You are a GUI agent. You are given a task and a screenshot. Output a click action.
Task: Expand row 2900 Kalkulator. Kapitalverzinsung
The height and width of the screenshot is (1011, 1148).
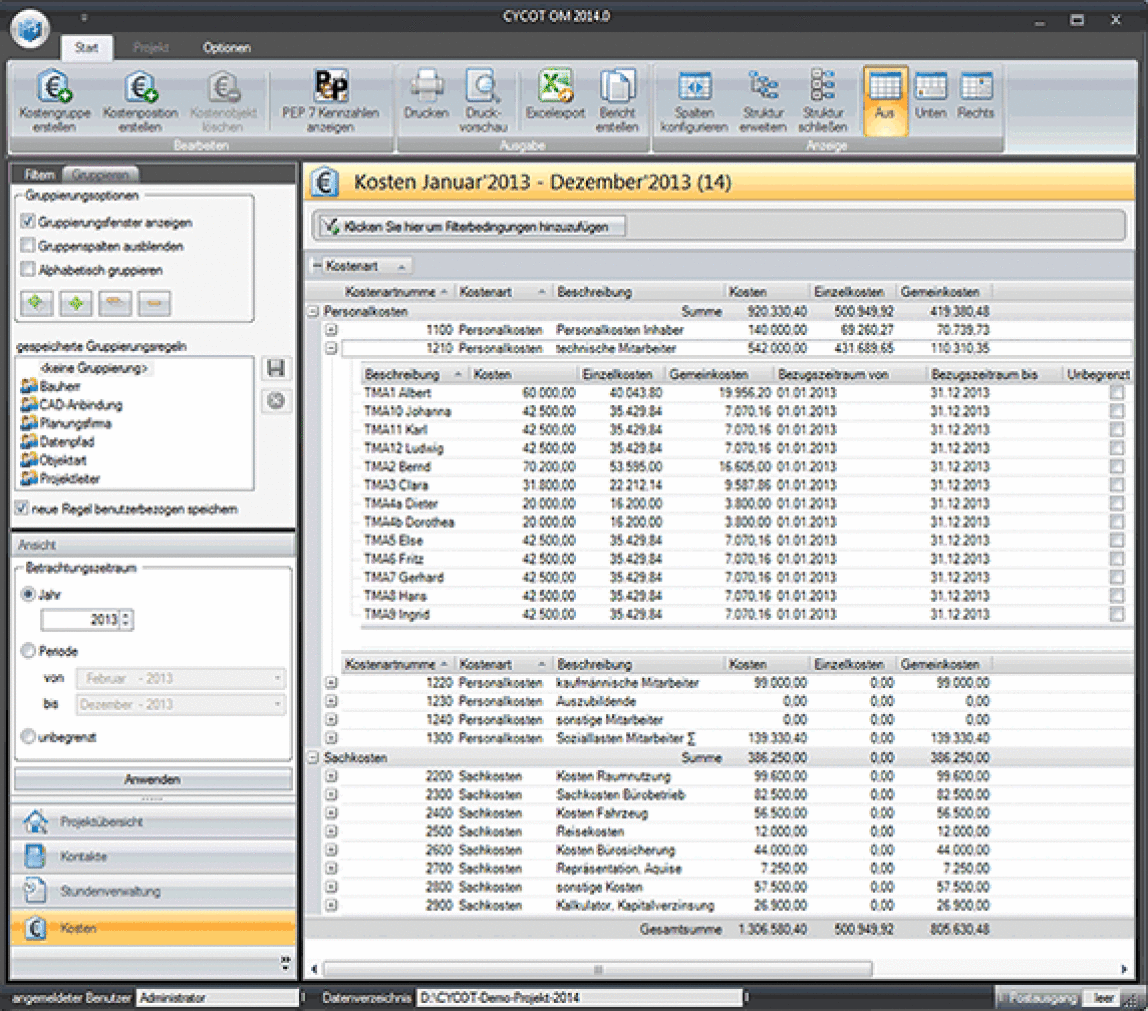[332, 906]
